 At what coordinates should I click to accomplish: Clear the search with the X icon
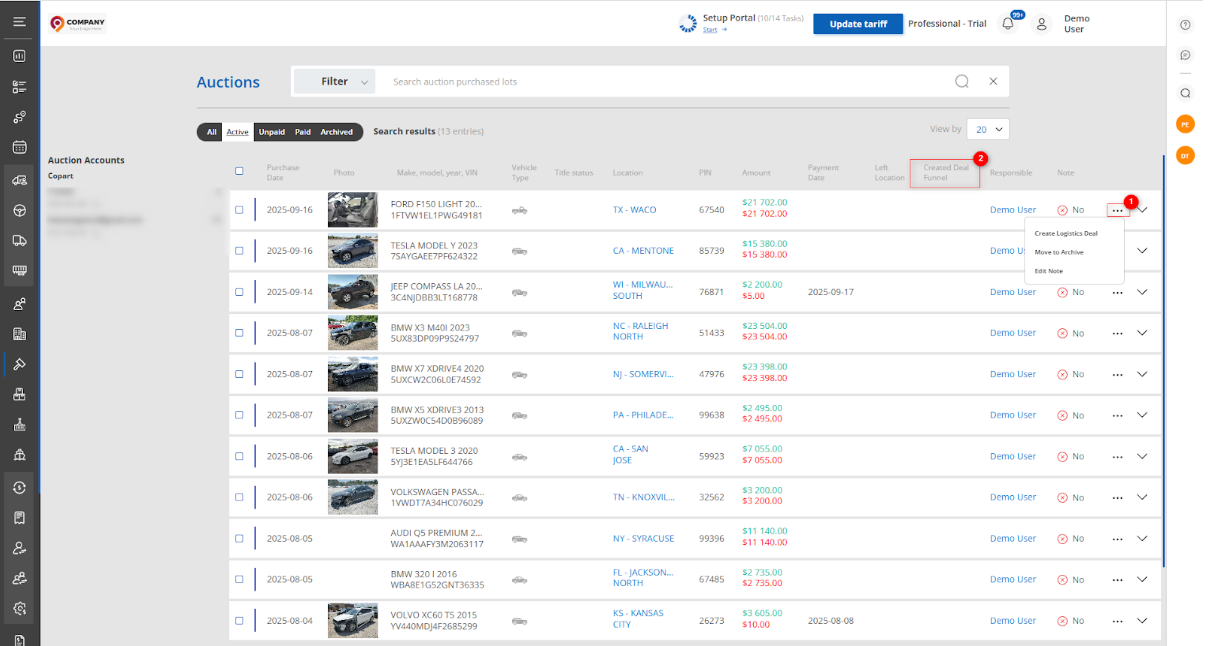(993, 82)
